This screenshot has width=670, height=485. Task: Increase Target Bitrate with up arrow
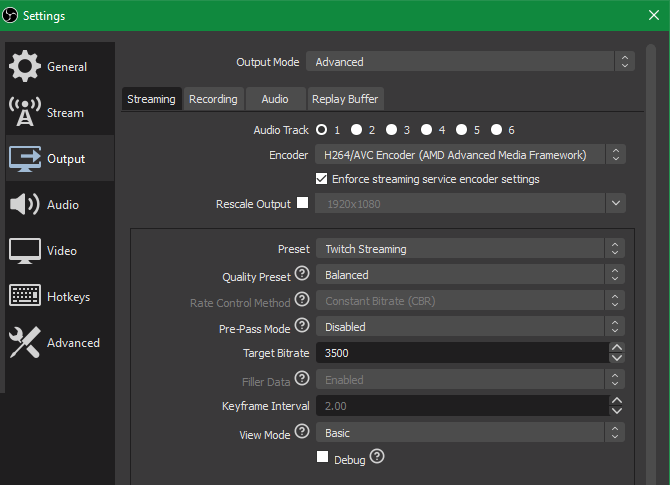click(x=617, y=348)
